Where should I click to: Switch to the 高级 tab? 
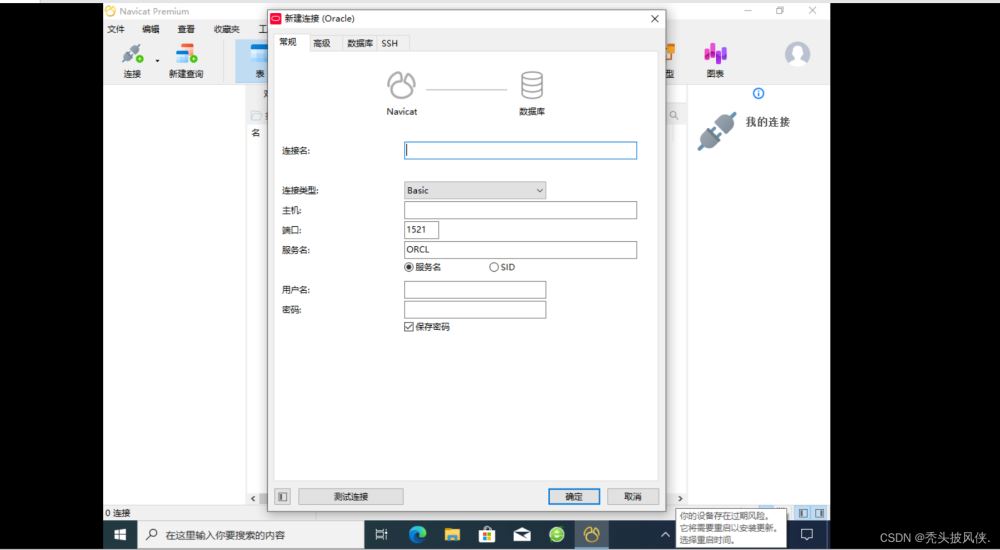pyautogui.click(x=321, y=43)
